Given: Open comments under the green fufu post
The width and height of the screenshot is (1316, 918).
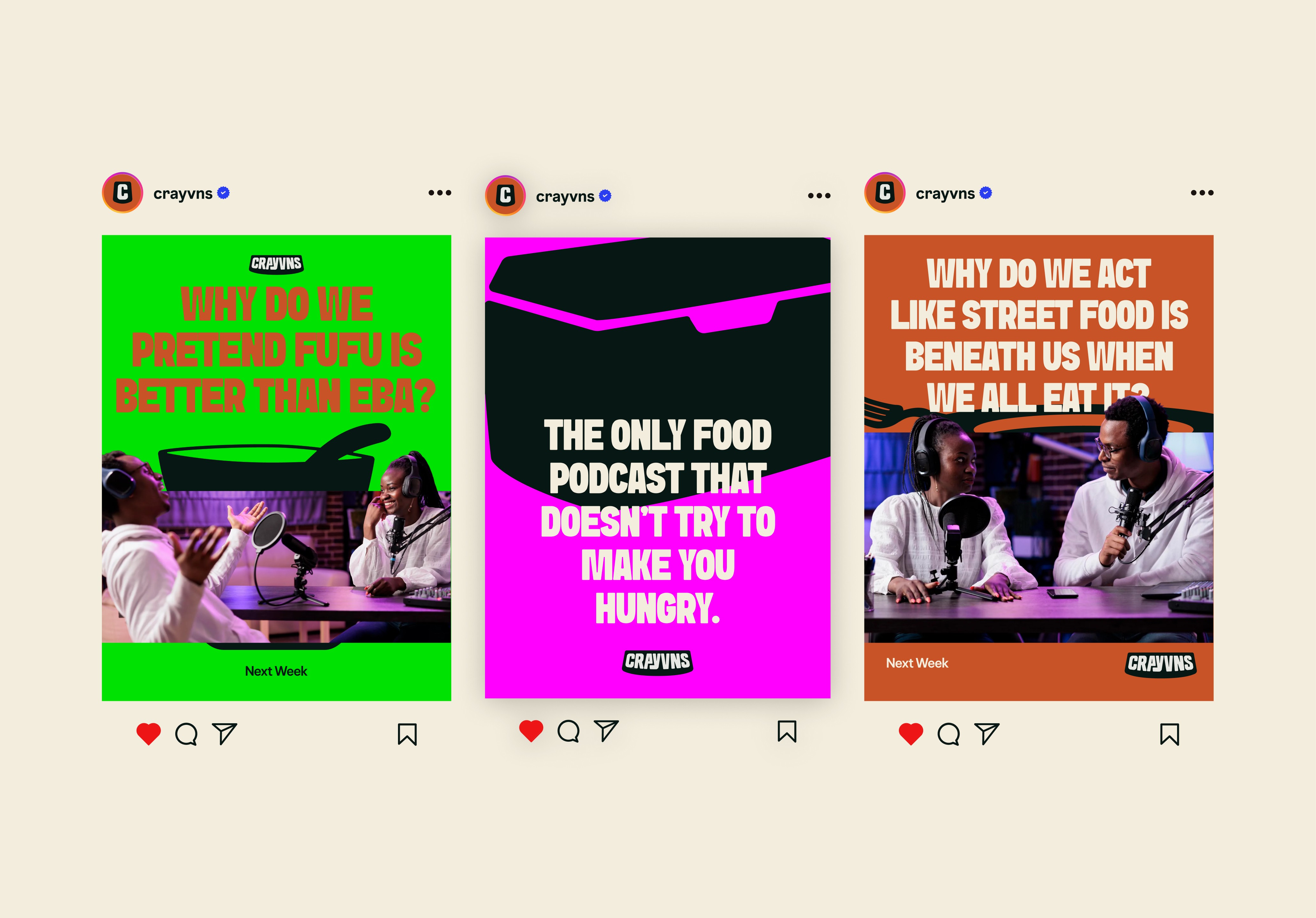Looking at the screenshot, I should [x=186, y=734].
